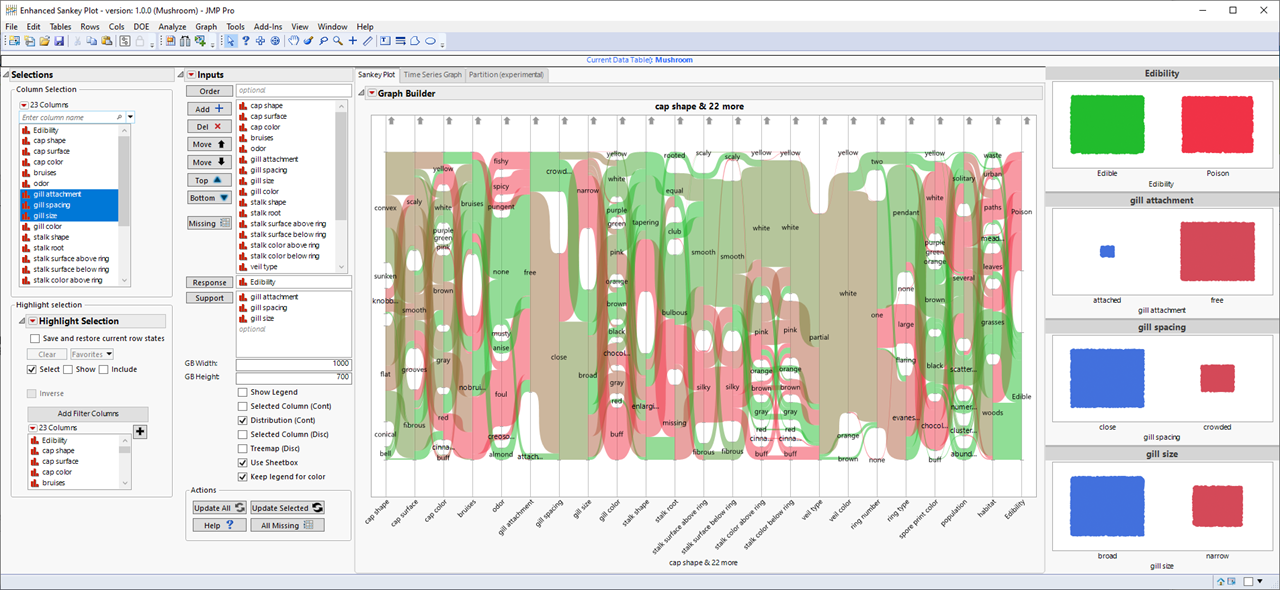Click the blue question mark Help tool

(x=245, y=41)
